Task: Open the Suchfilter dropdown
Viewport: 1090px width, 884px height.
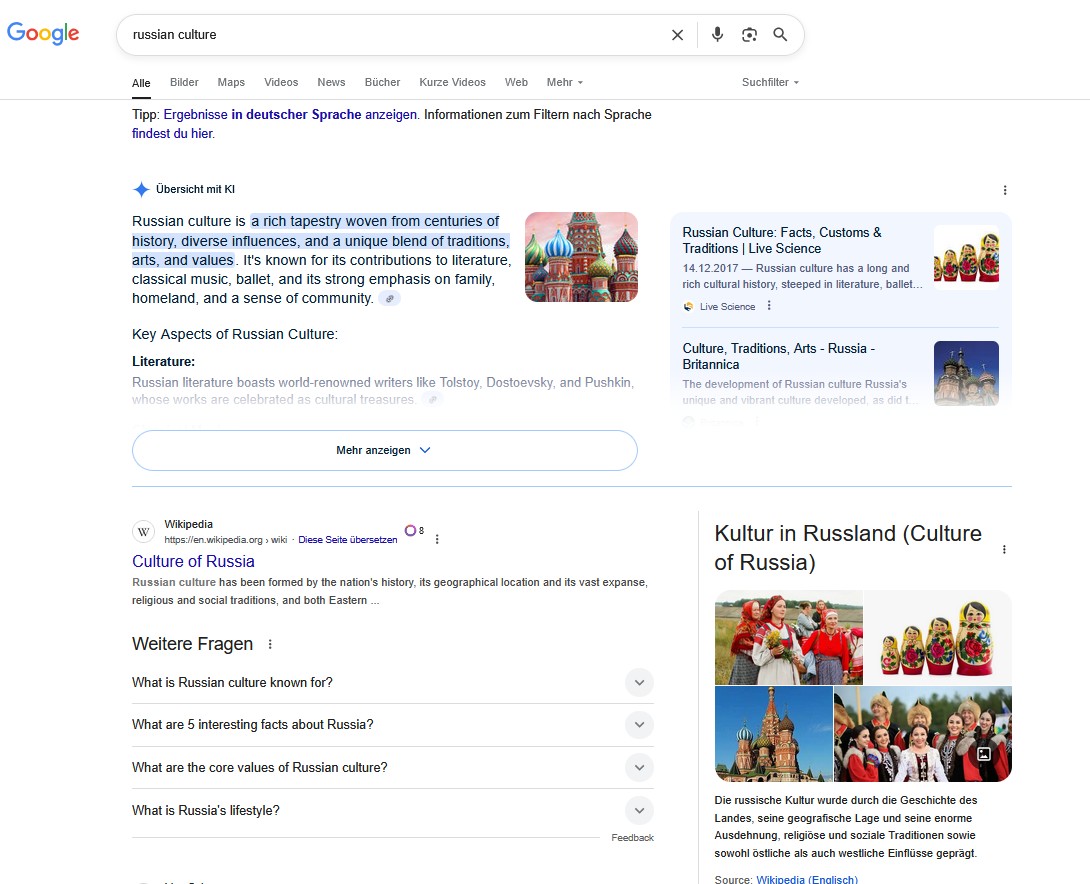Action: click(x=770, y=82)
